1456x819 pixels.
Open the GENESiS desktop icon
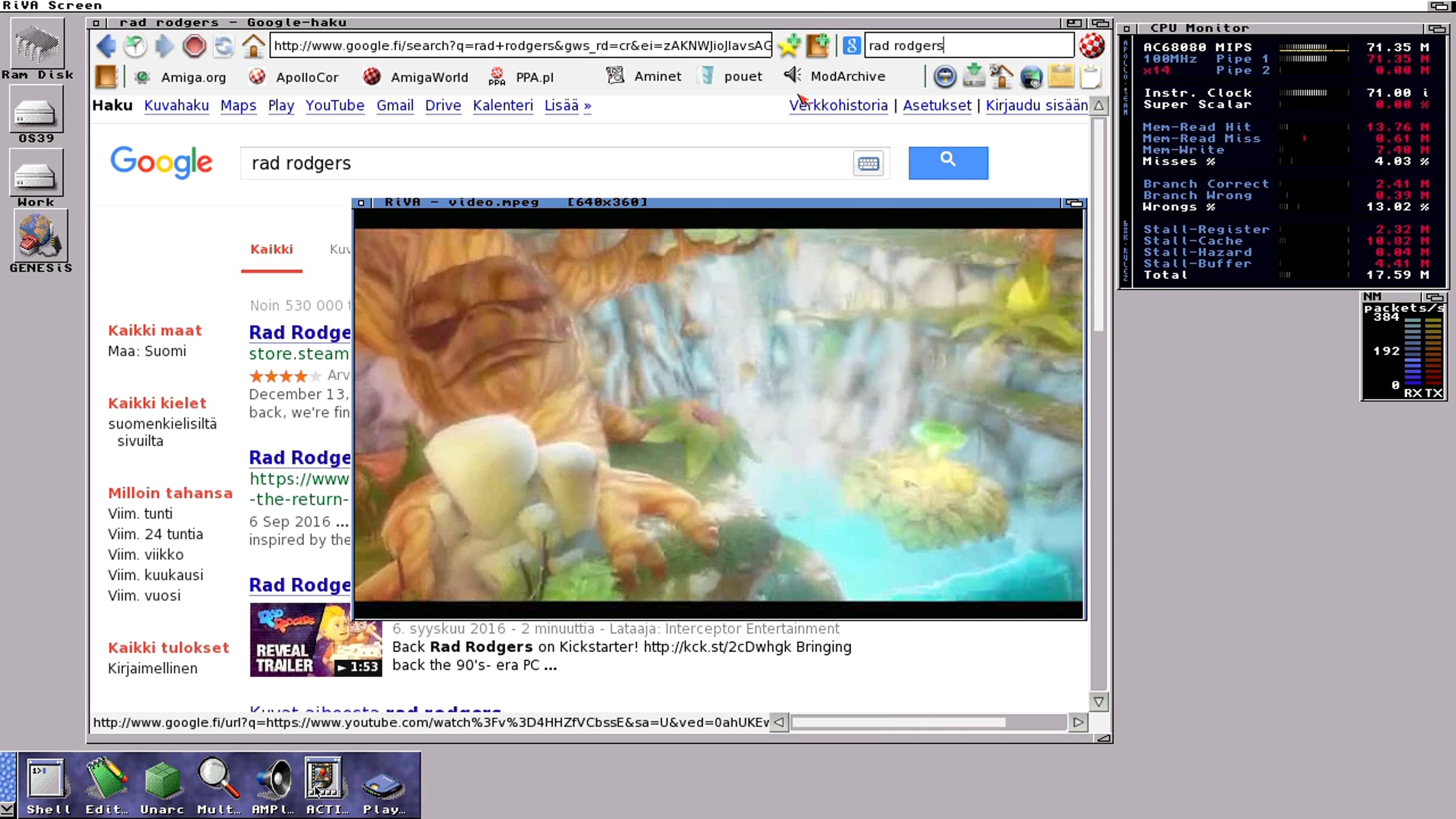[x=39, y=242]
